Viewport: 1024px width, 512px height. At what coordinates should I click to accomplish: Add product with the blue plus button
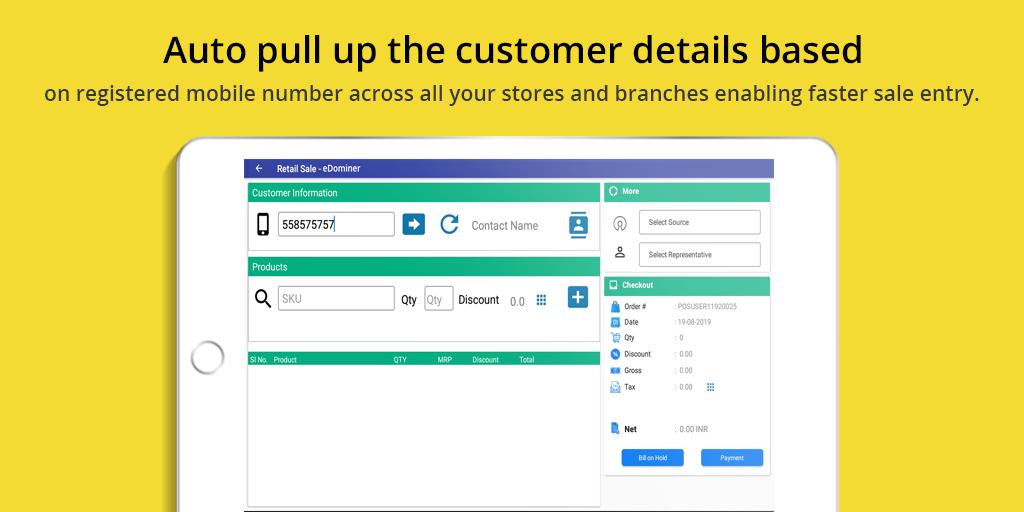[578, 297]
